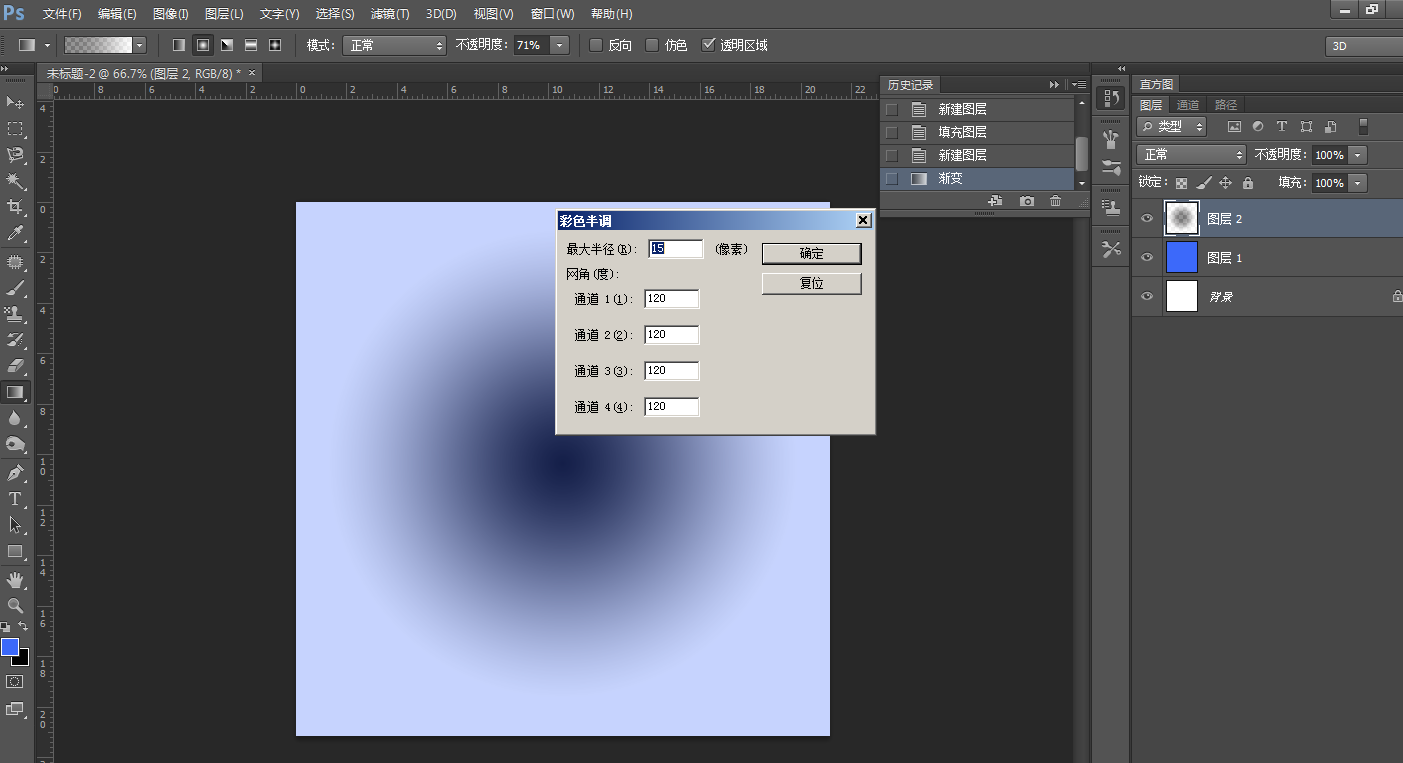Open the 模式 blend mode dropdown in options bar

point(395,45)
